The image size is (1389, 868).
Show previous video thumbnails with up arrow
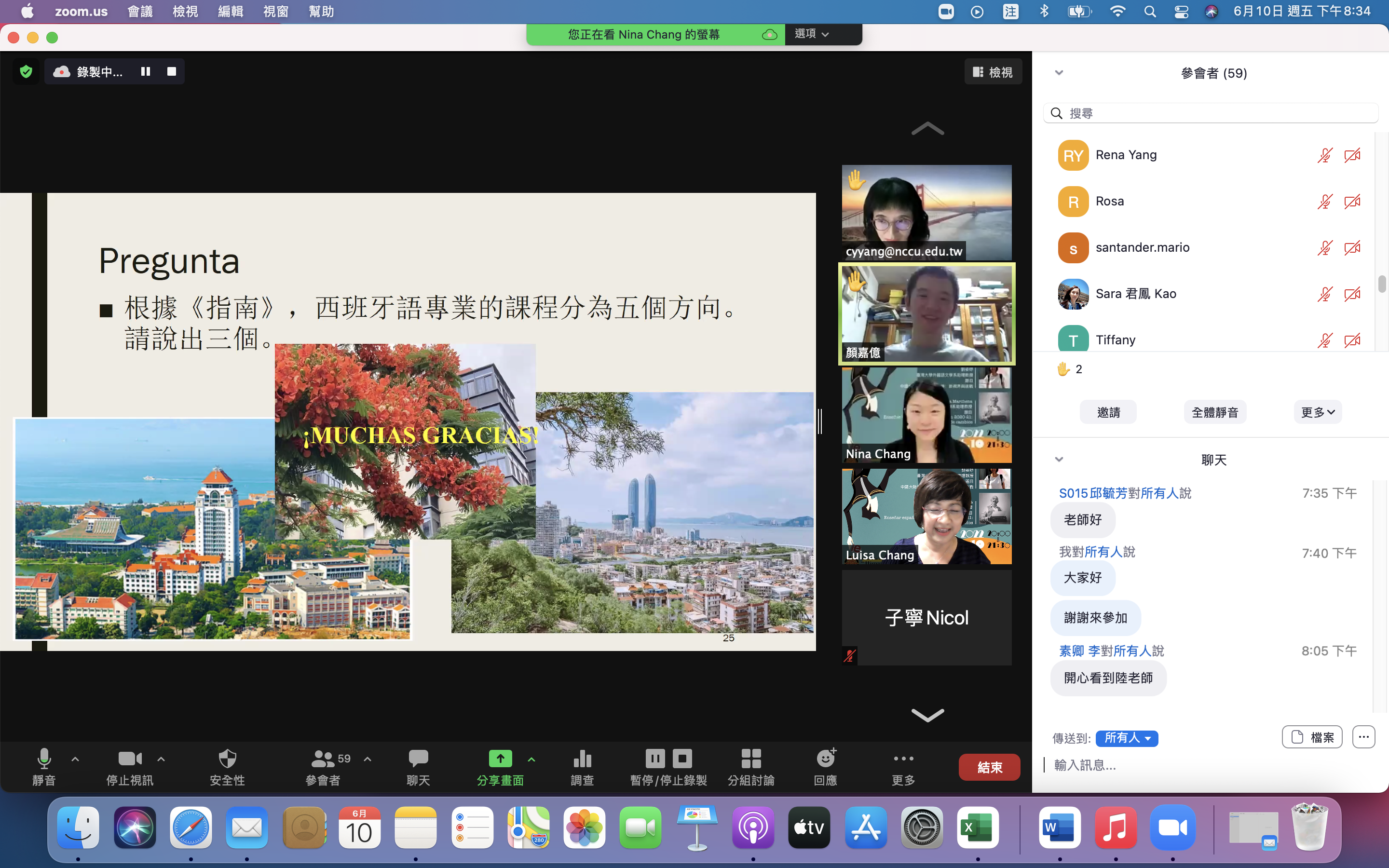point(927,129)
